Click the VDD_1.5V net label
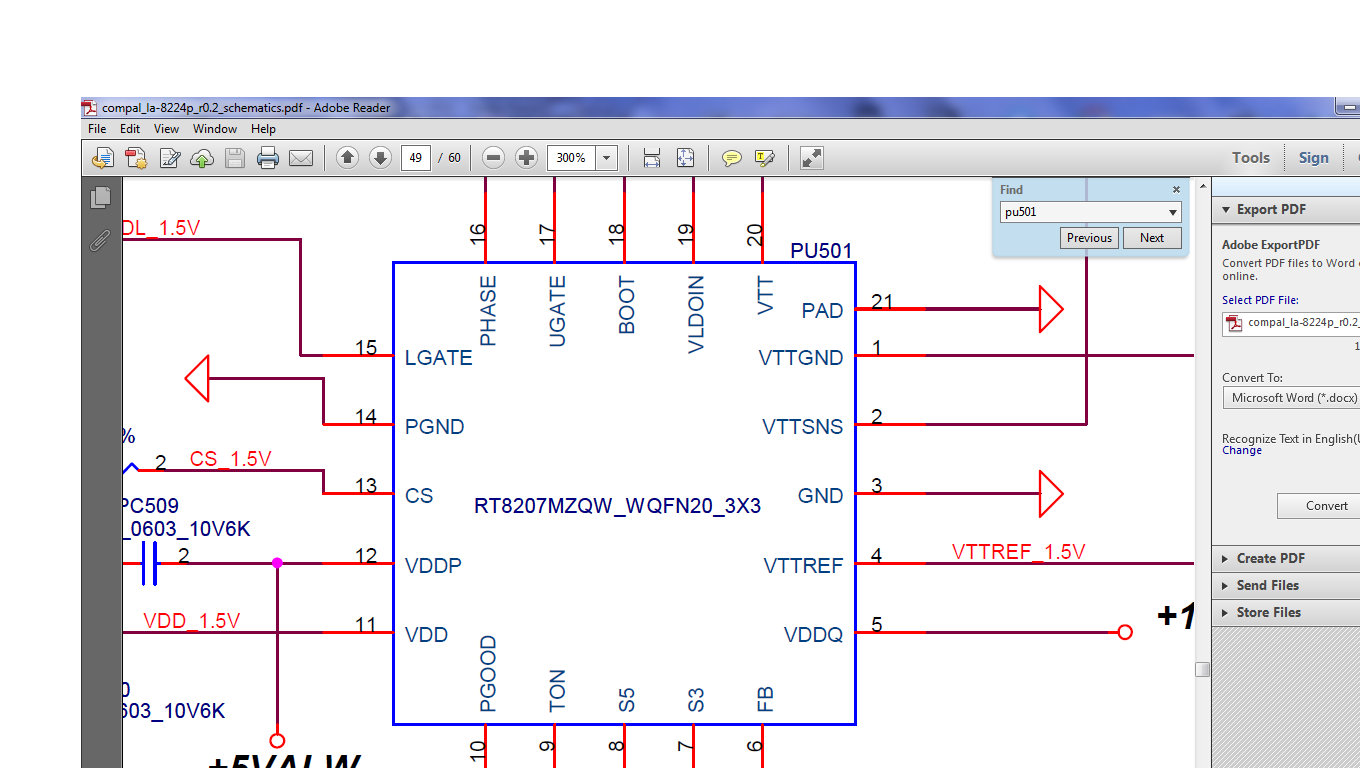 (x=191, y=621)
